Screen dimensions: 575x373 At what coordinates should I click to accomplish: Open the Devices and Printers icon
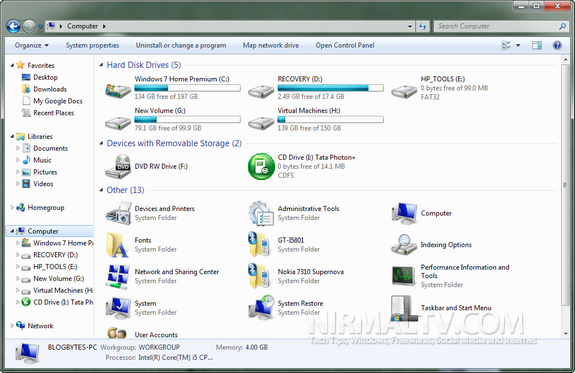[x=118, y=213]
